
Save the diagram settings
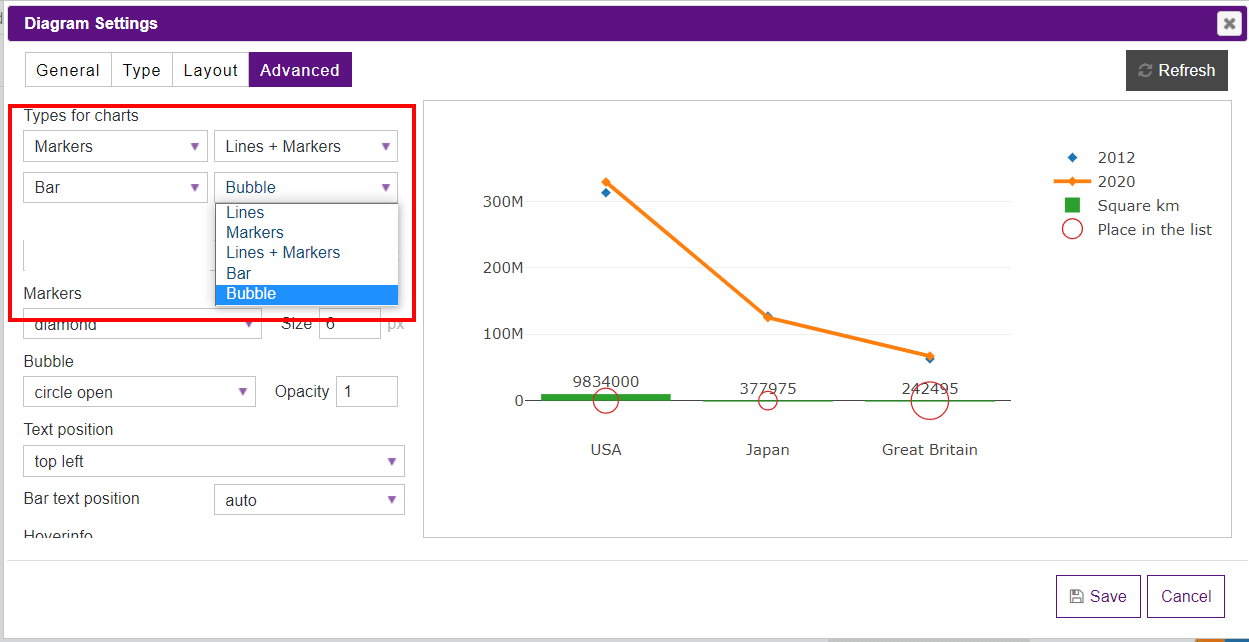[x=1098, y=596]
